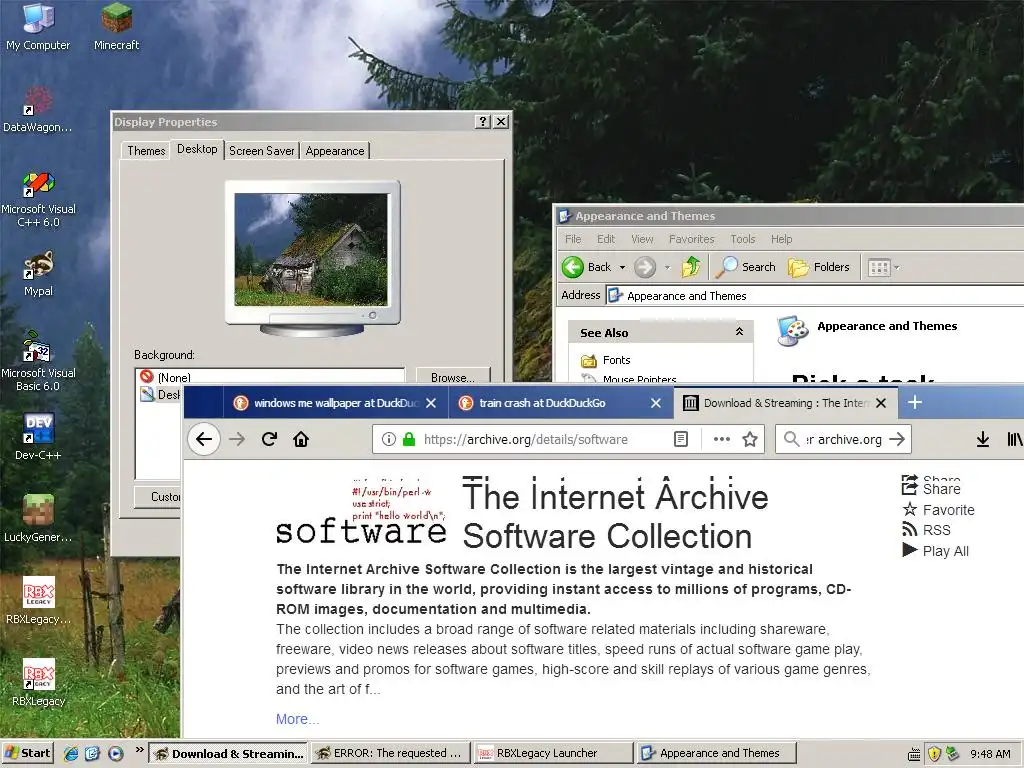1024x768 pixels.
Task: Open the Tools menu in Explorer
Action: pos(743,239)
